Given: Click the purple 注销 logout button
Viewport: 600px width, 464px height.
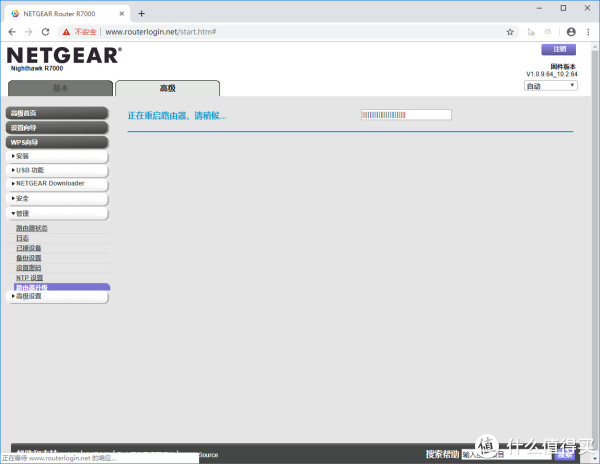Looking at the screenshot, I should pyautogui.click(x=559, y=49).
